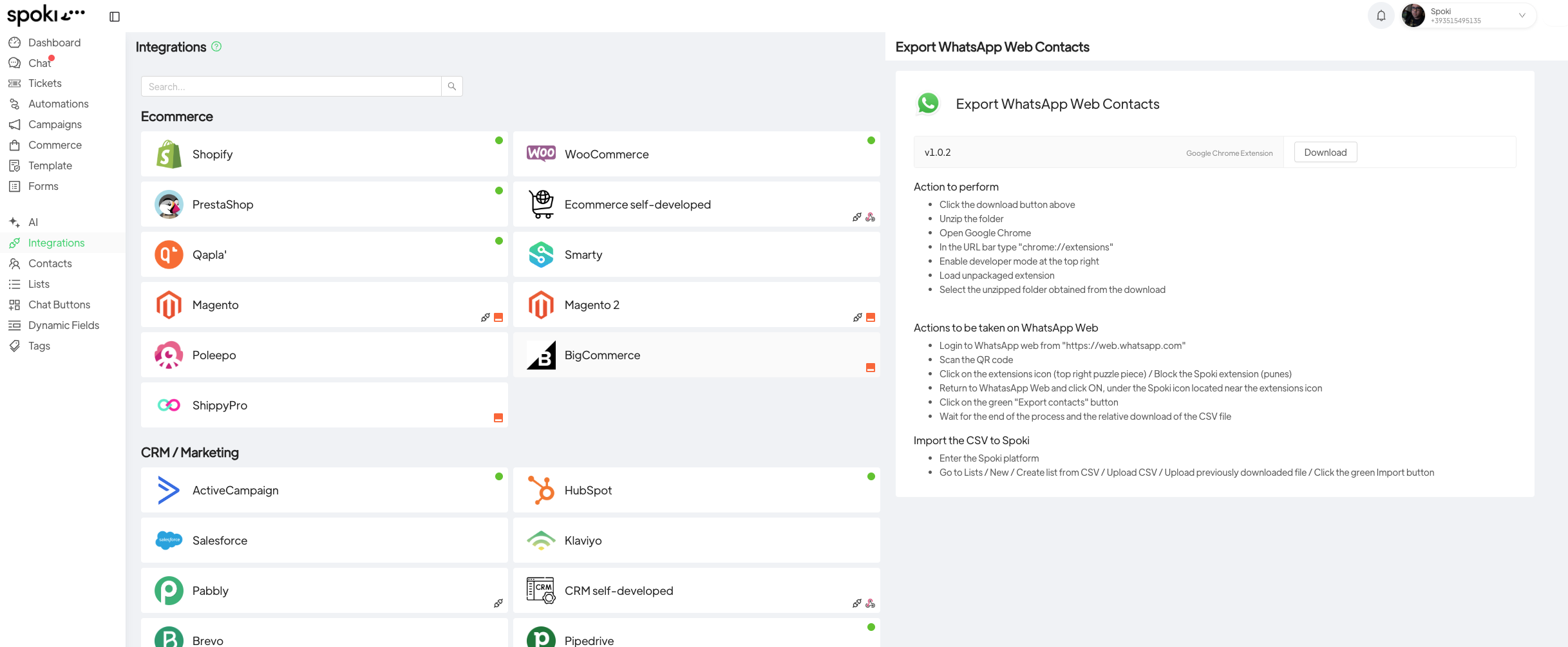The width and height of the screenshot is (1568, 647).
Task: Click the webhook icon on Ecommerce self-developed
Action: (871, 217)
